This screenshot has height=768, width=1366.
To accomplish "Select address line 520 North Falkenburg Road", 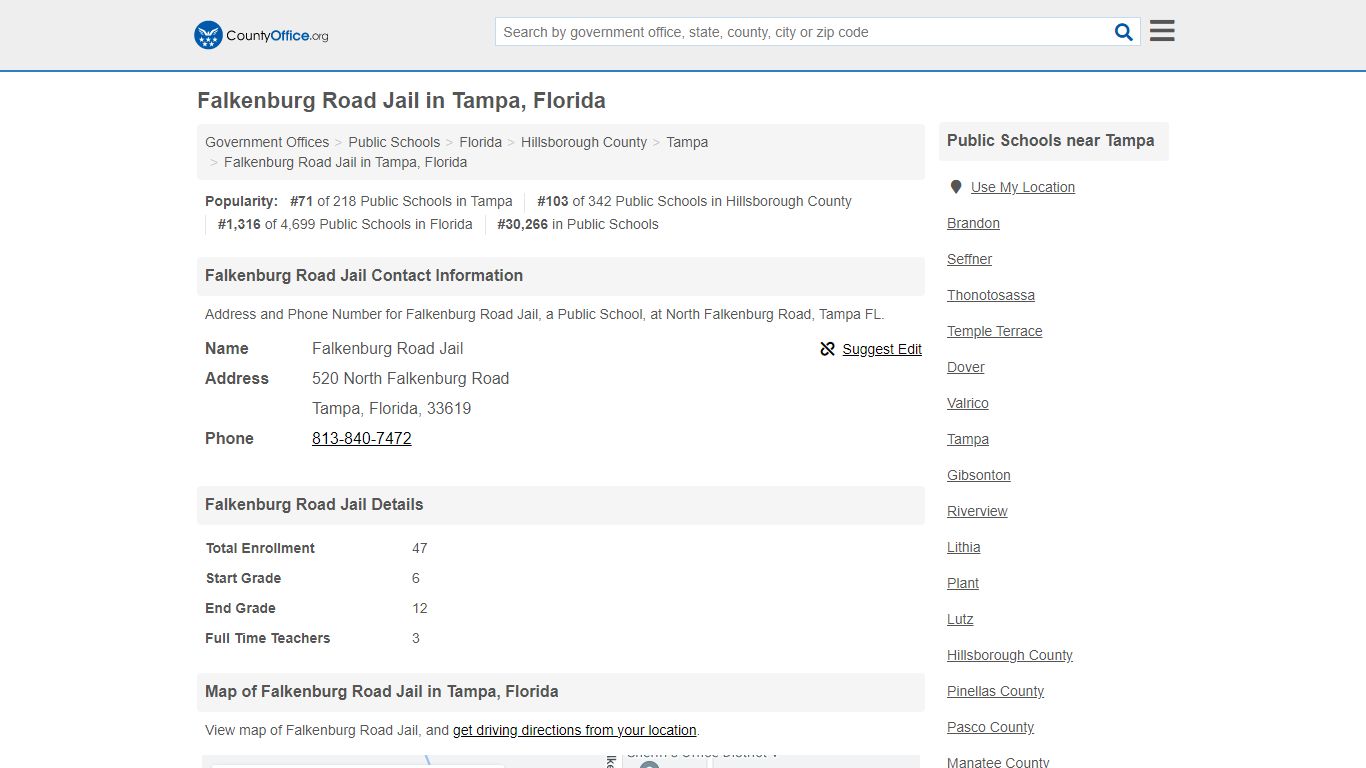I will (x=410, y=378).
